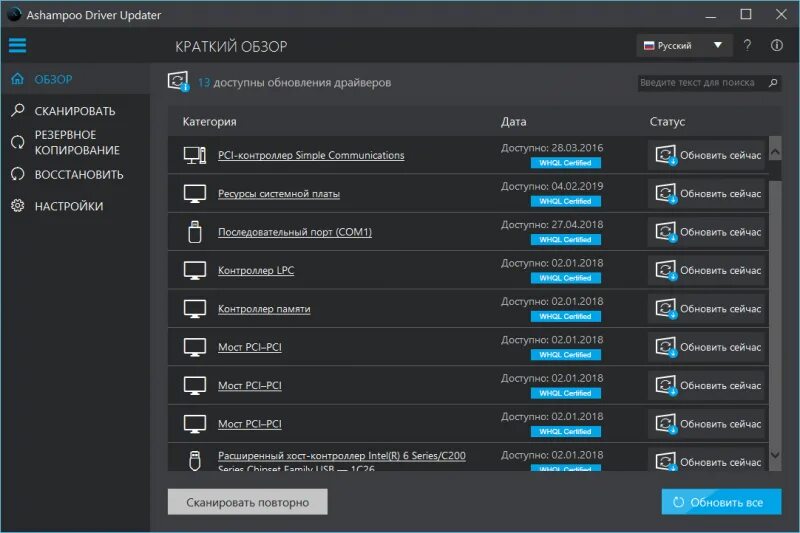The height and width of the screenshot is (533, 800).
Task: Open Последовательный порт (COM1) link
Action: tap(295, 232)
